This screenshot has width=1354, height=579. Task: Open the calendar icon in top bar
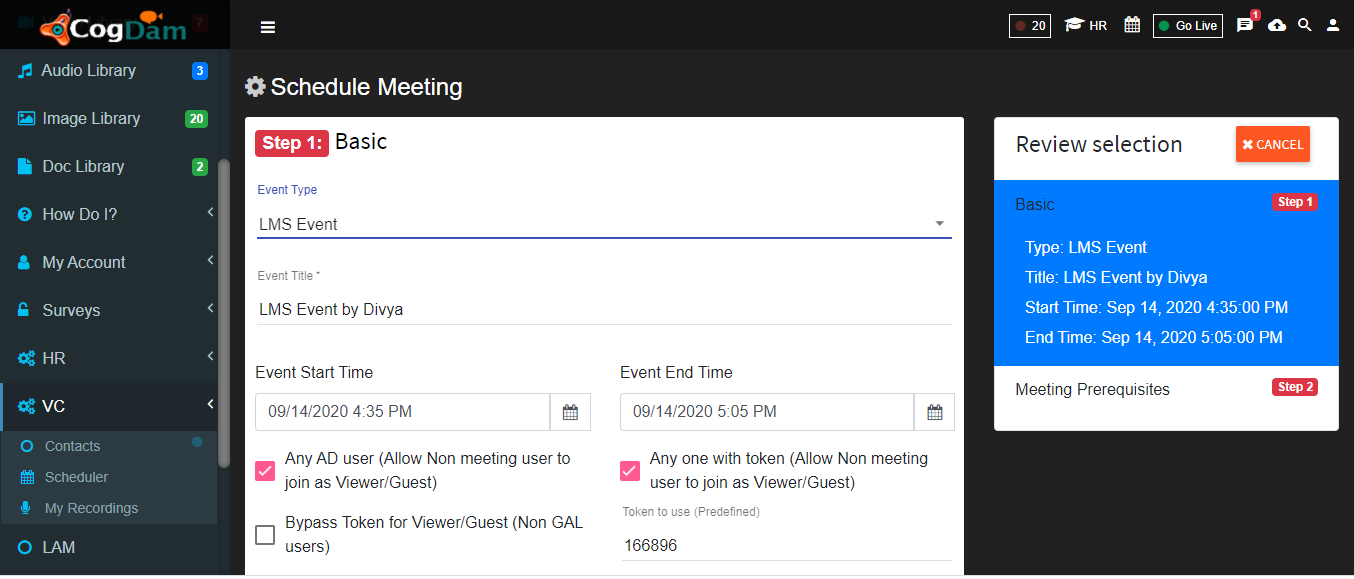(1132, 25)
